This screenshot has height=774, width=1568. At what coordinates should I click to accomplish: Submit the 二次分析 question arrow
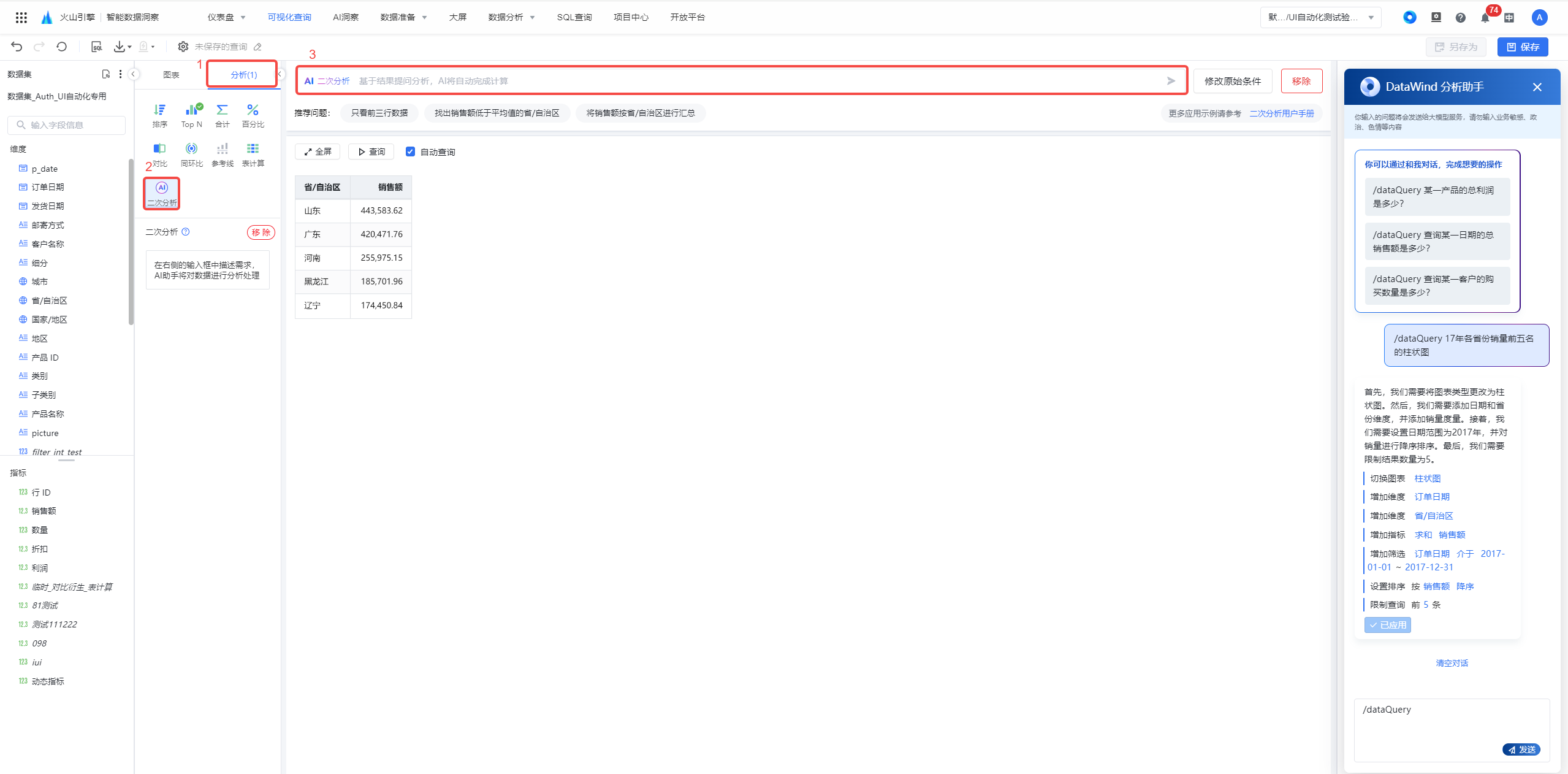(1171, 81)
